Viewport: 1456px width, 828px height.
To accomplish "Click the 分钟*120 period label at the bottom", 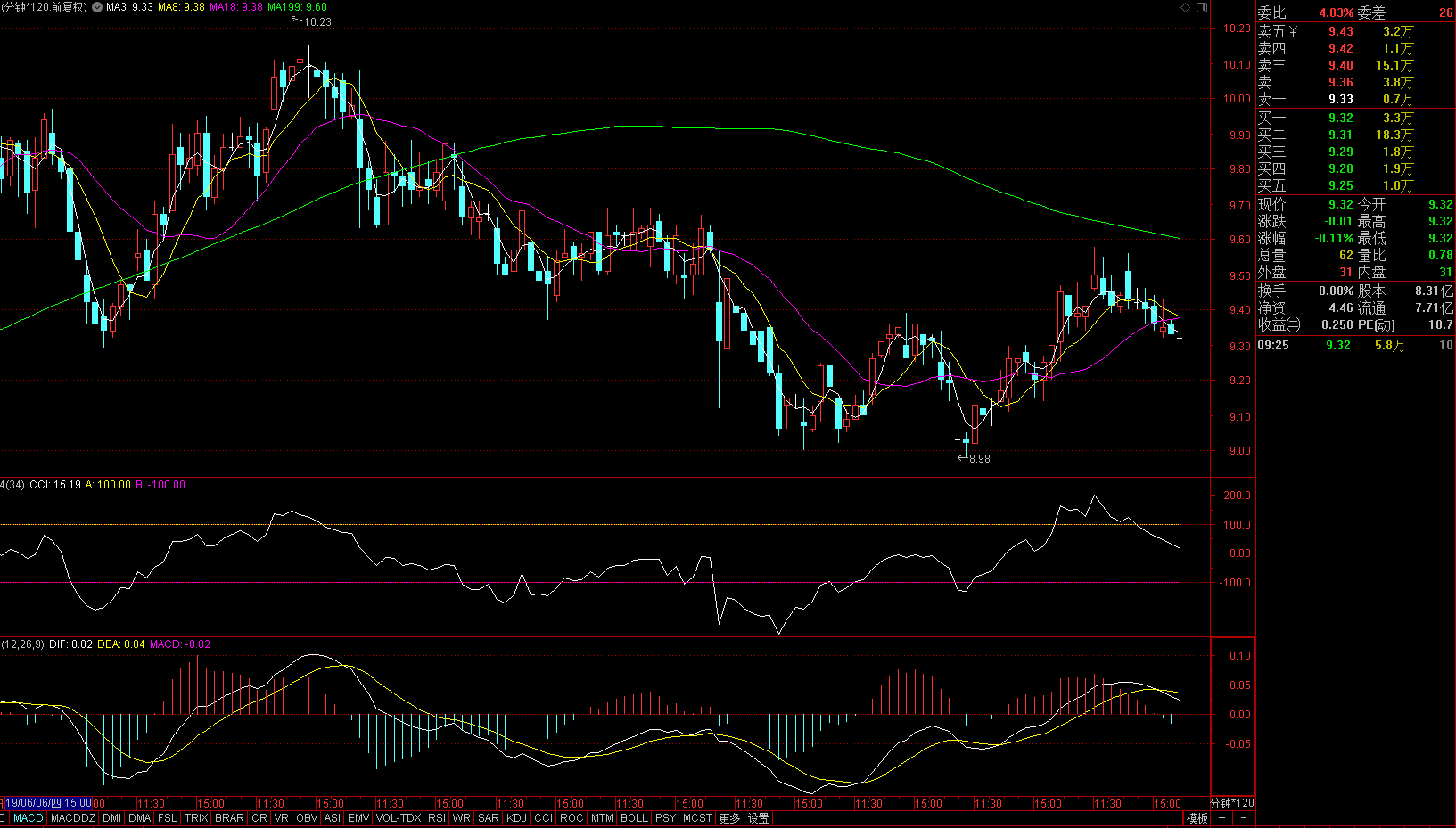I will [x=1231, y=803].
